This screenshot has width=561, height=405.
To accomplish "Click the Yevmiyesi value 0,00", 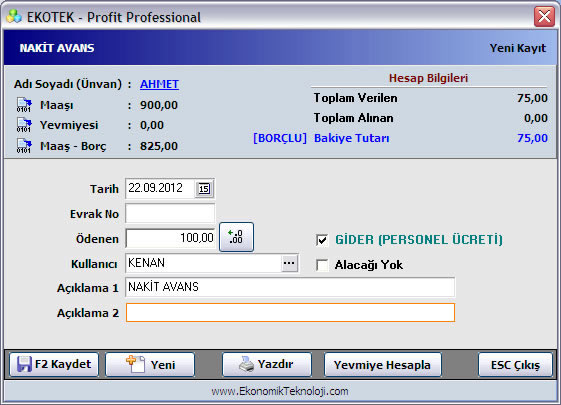I will pyautogui.click(x=152, y=125).
